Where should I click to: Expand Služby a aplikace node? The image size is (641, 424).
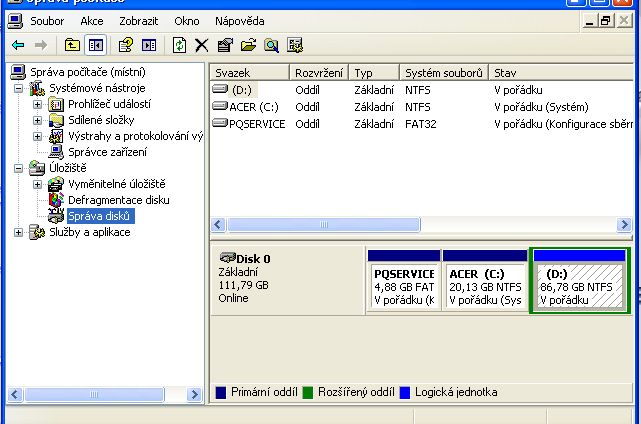(18, 232)
